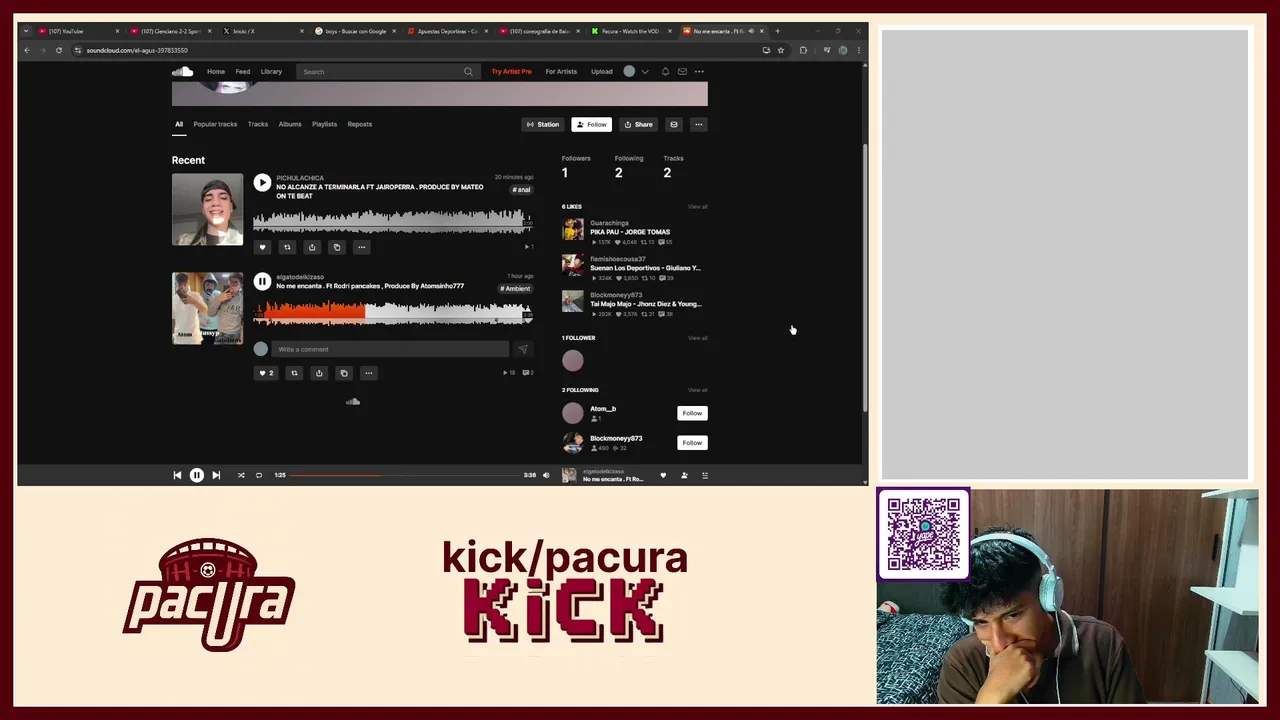This screenshot has height=720, width=1280.
Task: Toggle repeat in the player bar
Action: [x=259, y=475]
